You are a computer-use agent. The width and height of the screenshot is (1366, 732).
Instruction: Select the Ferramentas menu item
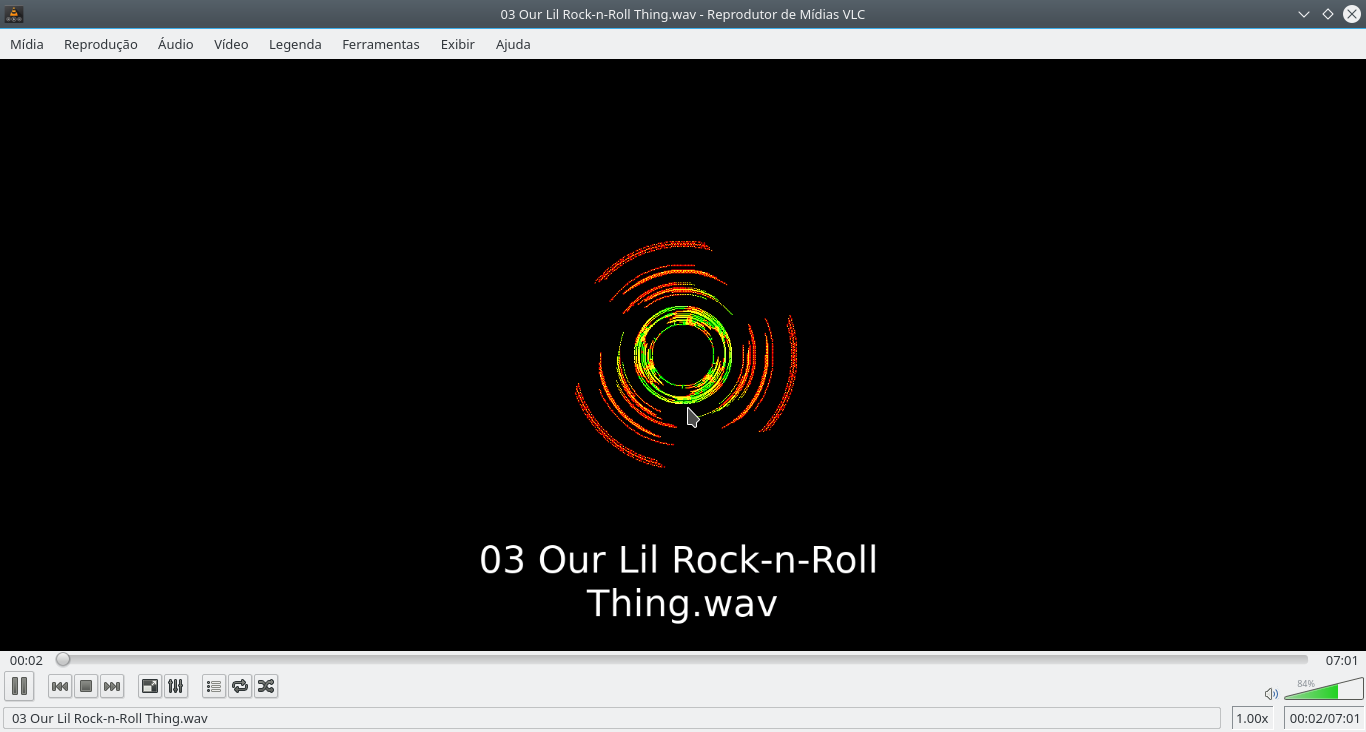click(x=380, y=44)
